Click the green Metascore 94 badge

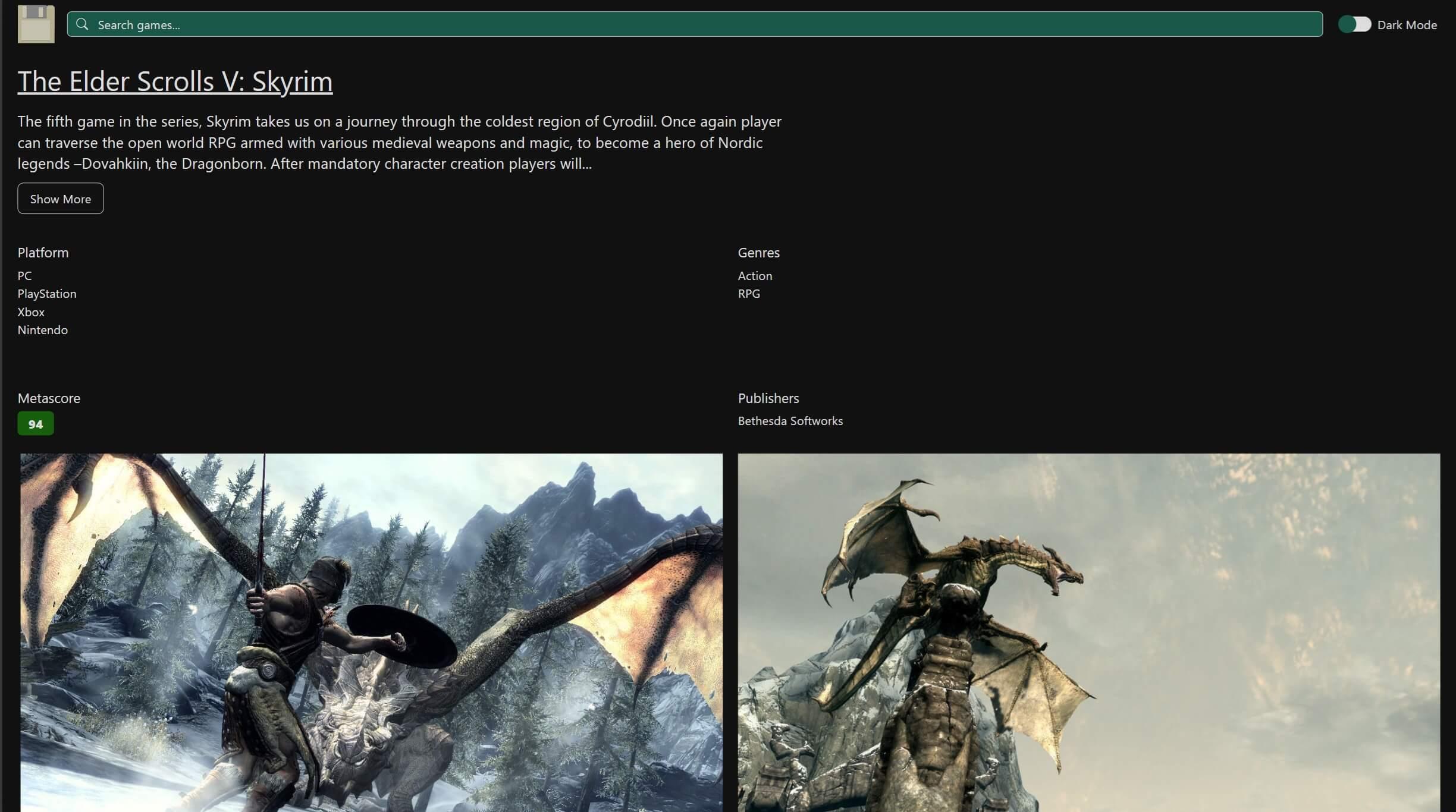coord(35,423)
